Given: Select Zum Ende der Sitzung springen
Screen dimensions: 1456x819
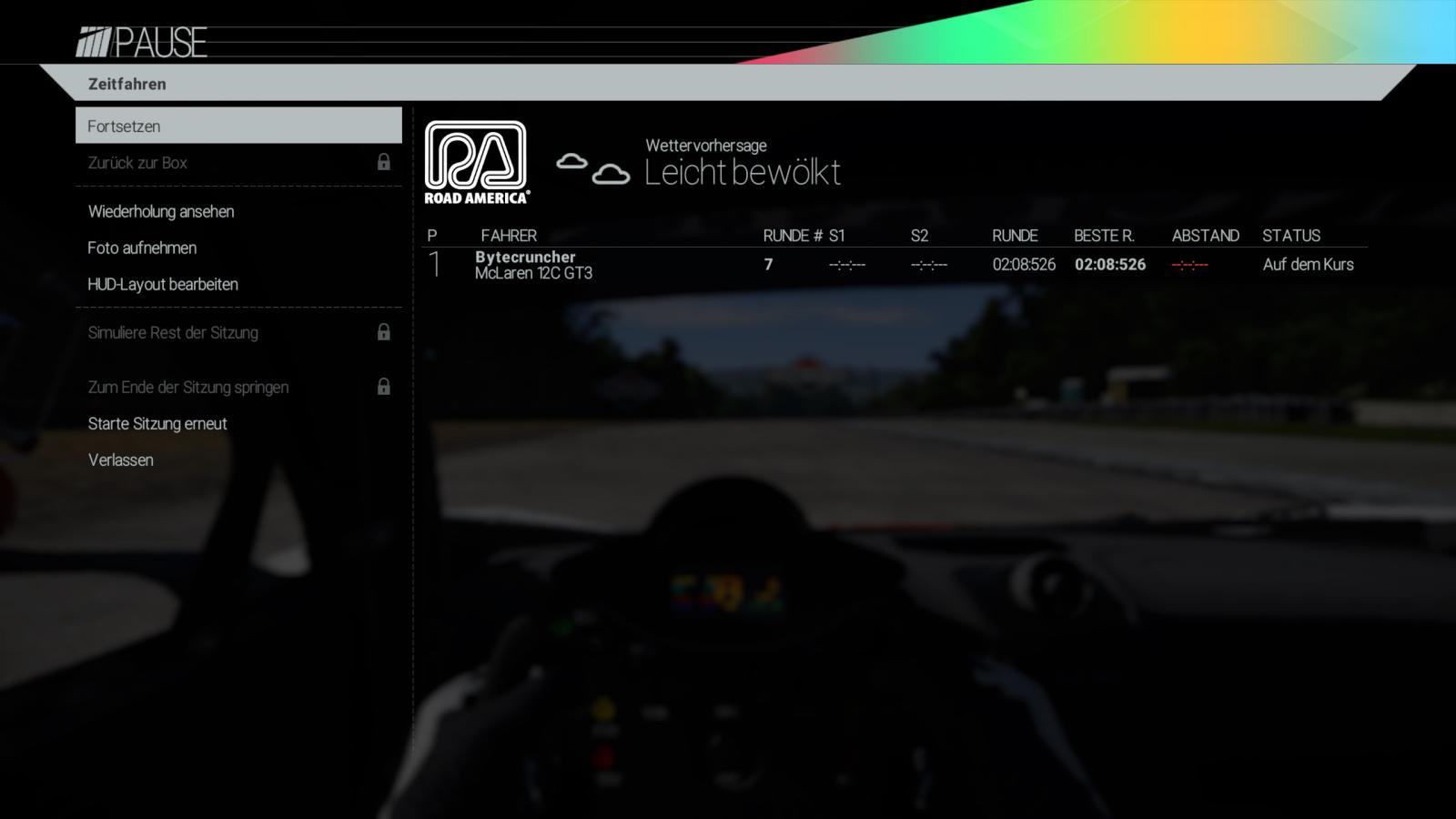Looking at the screenshot, I should coord(238,387).
